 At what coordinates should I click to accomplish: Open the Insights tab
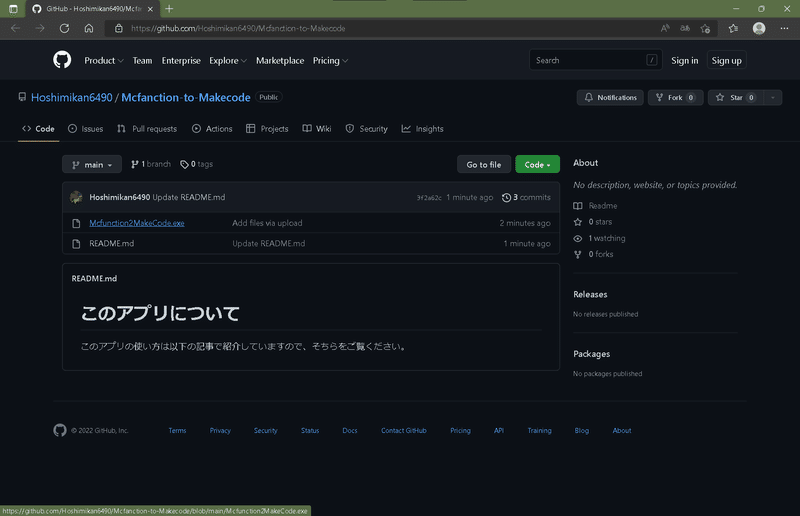(x=422, y=129)
